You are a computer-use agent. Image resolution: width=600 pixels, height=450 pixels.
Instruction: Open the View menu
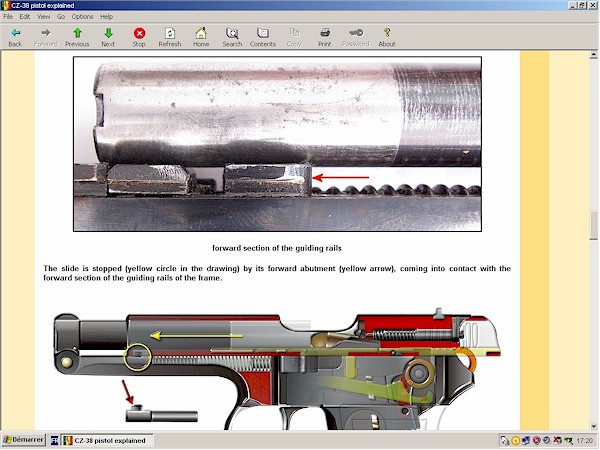[x=44, y=16]
